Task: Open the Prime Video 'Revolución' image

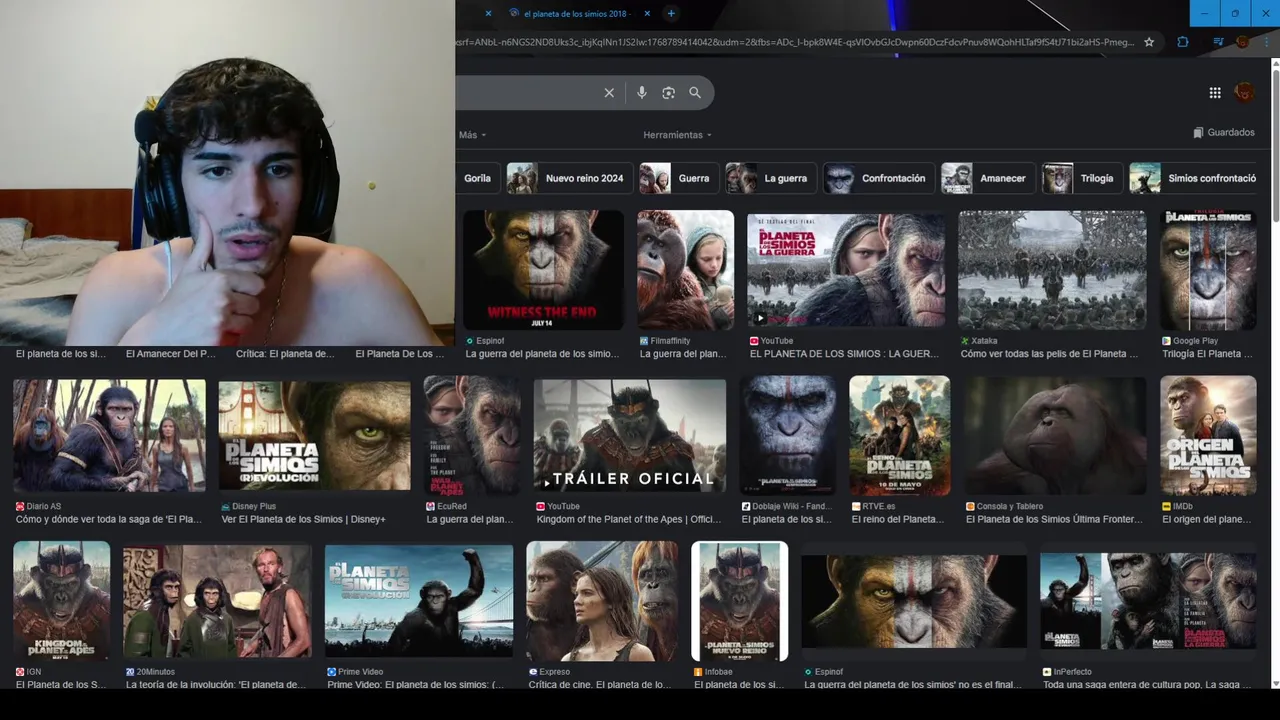Action: pyautogui.click(x=419, y=601)
